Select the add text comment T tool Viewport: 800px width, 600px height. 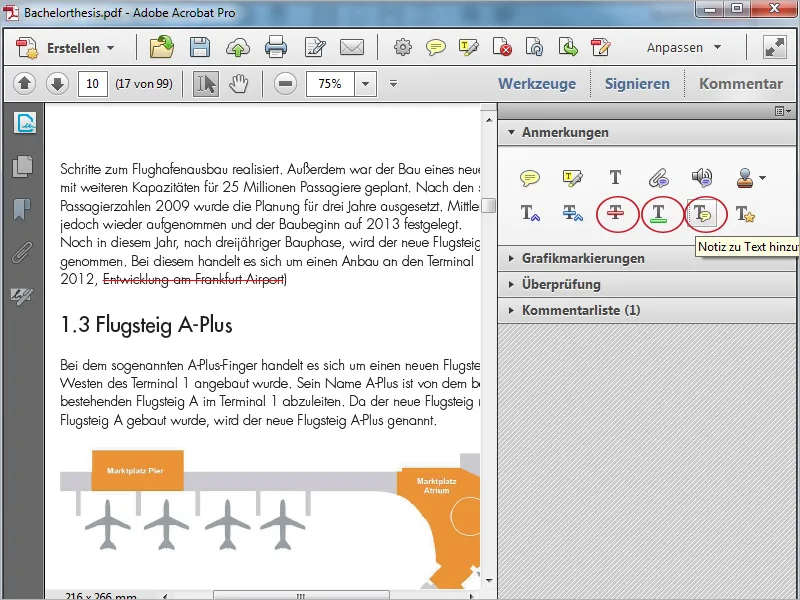click(x=615, y=178)
